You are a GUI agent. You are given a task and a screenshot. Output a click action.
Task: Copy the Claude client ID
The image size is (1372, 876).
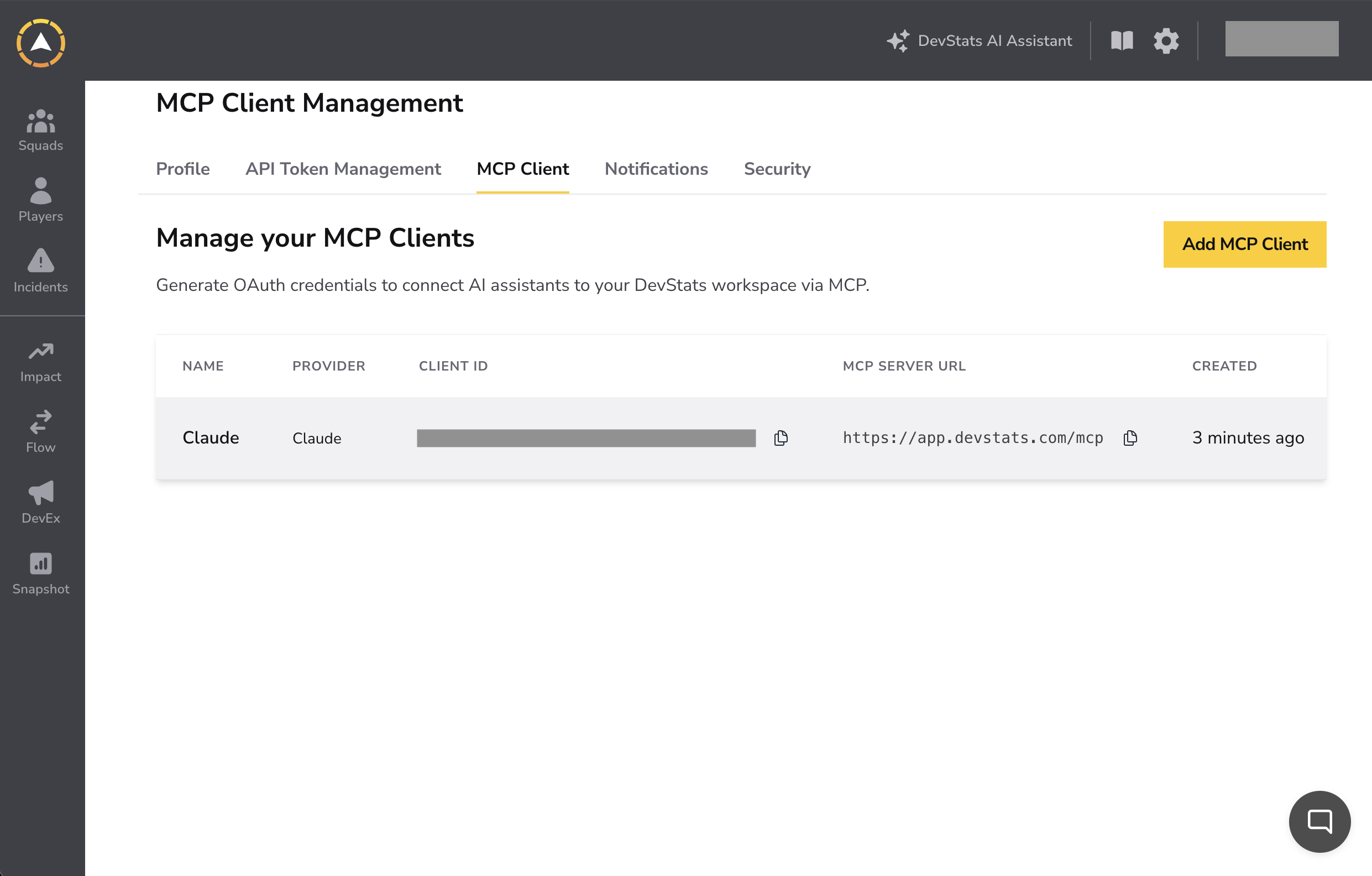781,437
